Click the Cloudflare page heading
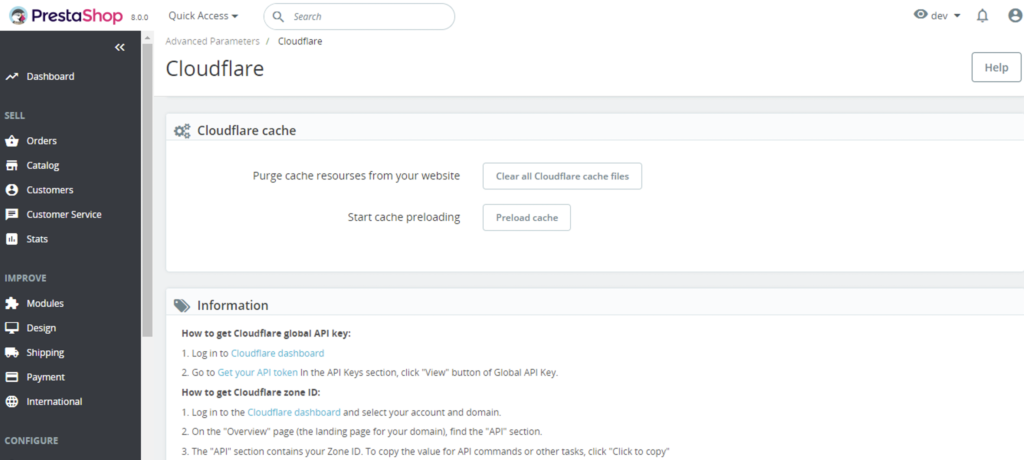 coord(215,69)
